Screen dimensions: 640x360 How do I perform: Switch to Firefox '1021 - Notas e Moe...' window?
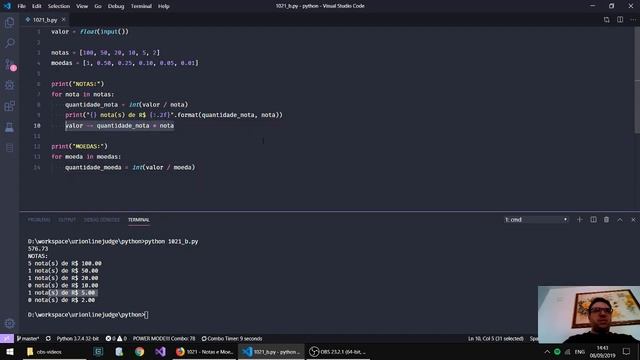coord(204,351)
